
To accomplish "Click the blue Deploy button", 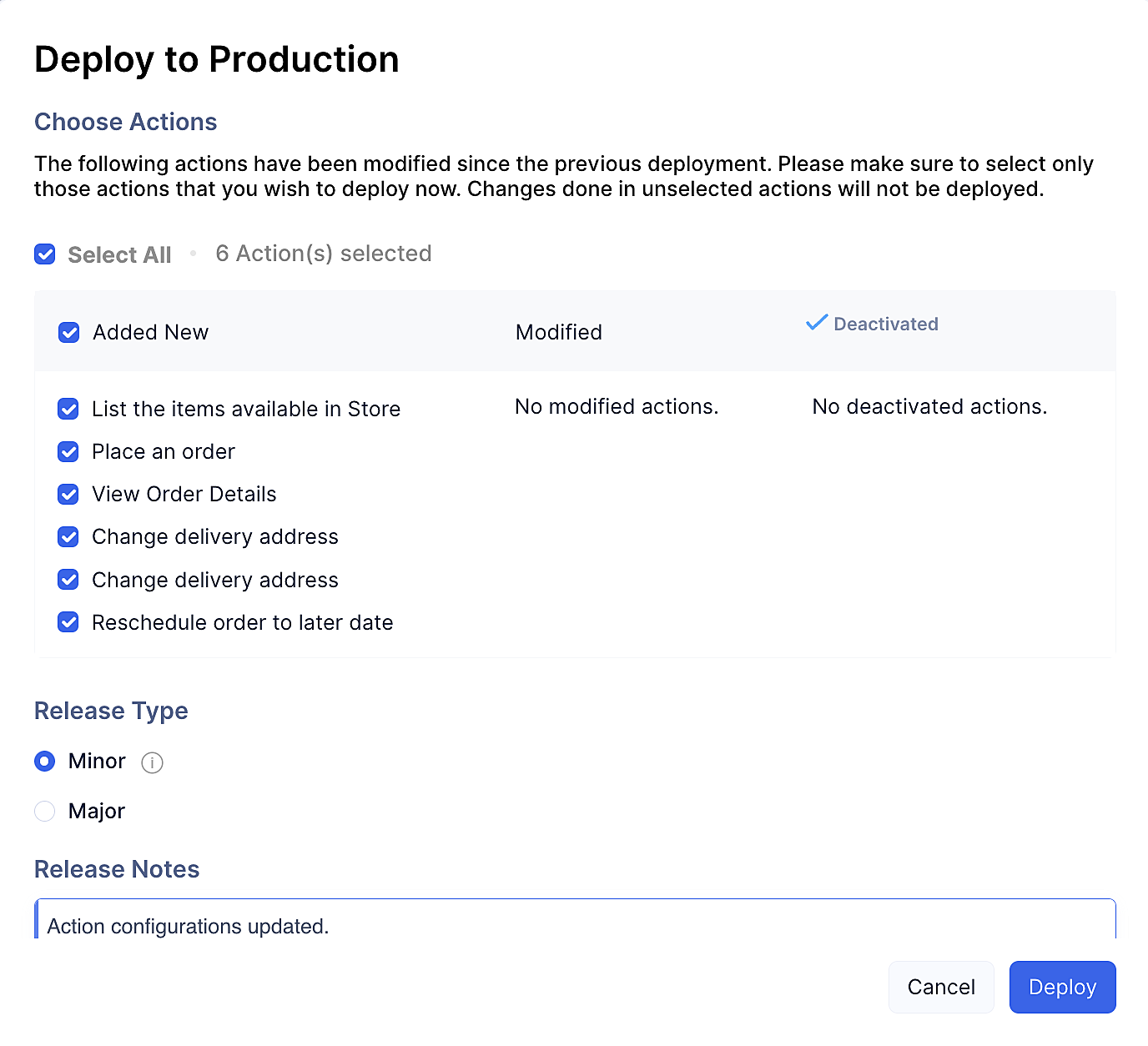I will tap(1062, 987).
